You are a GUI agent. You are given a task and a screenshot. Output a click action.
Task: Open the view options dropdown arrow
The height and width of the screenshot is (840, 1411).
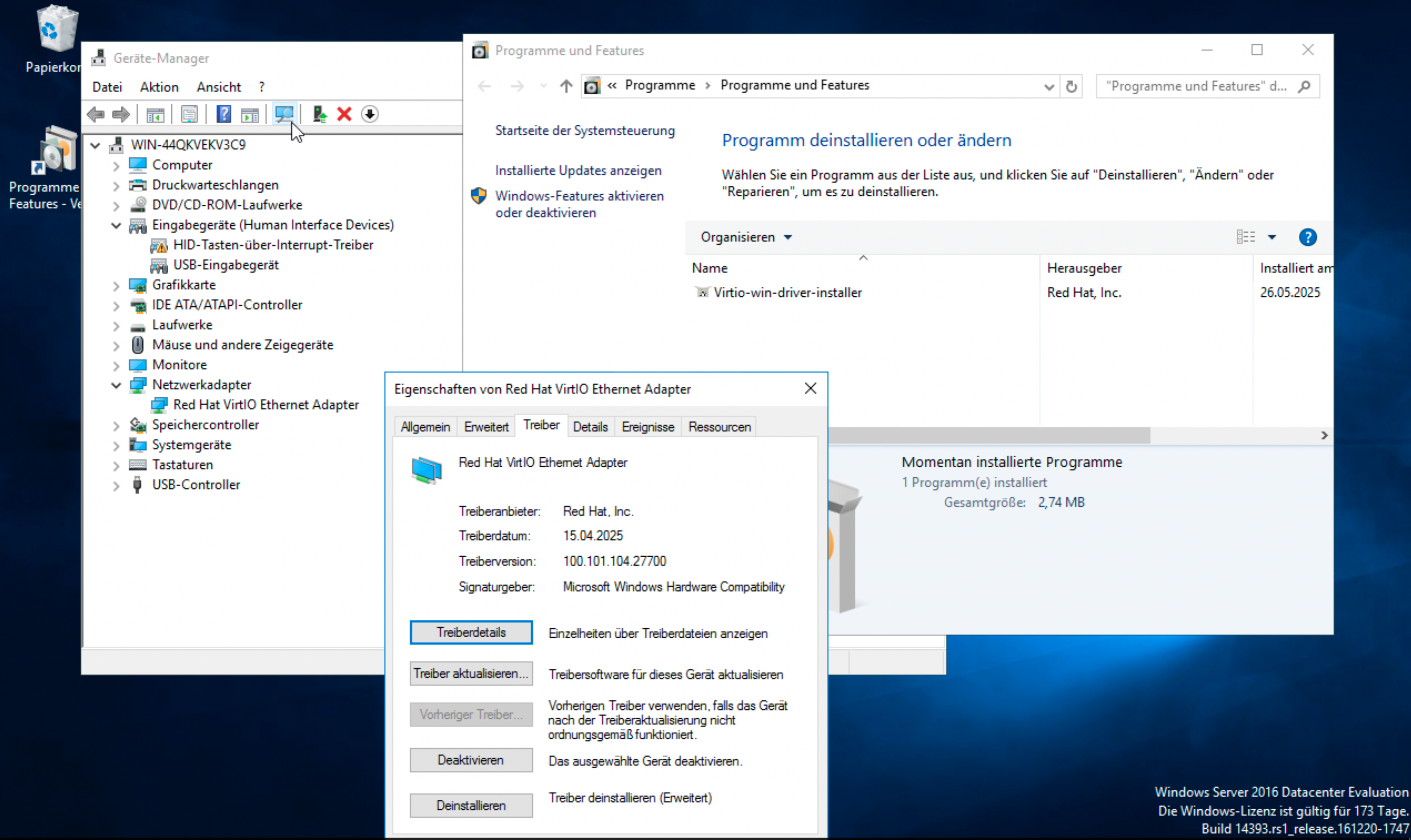pyautogui.click(x=1272, y=237)
